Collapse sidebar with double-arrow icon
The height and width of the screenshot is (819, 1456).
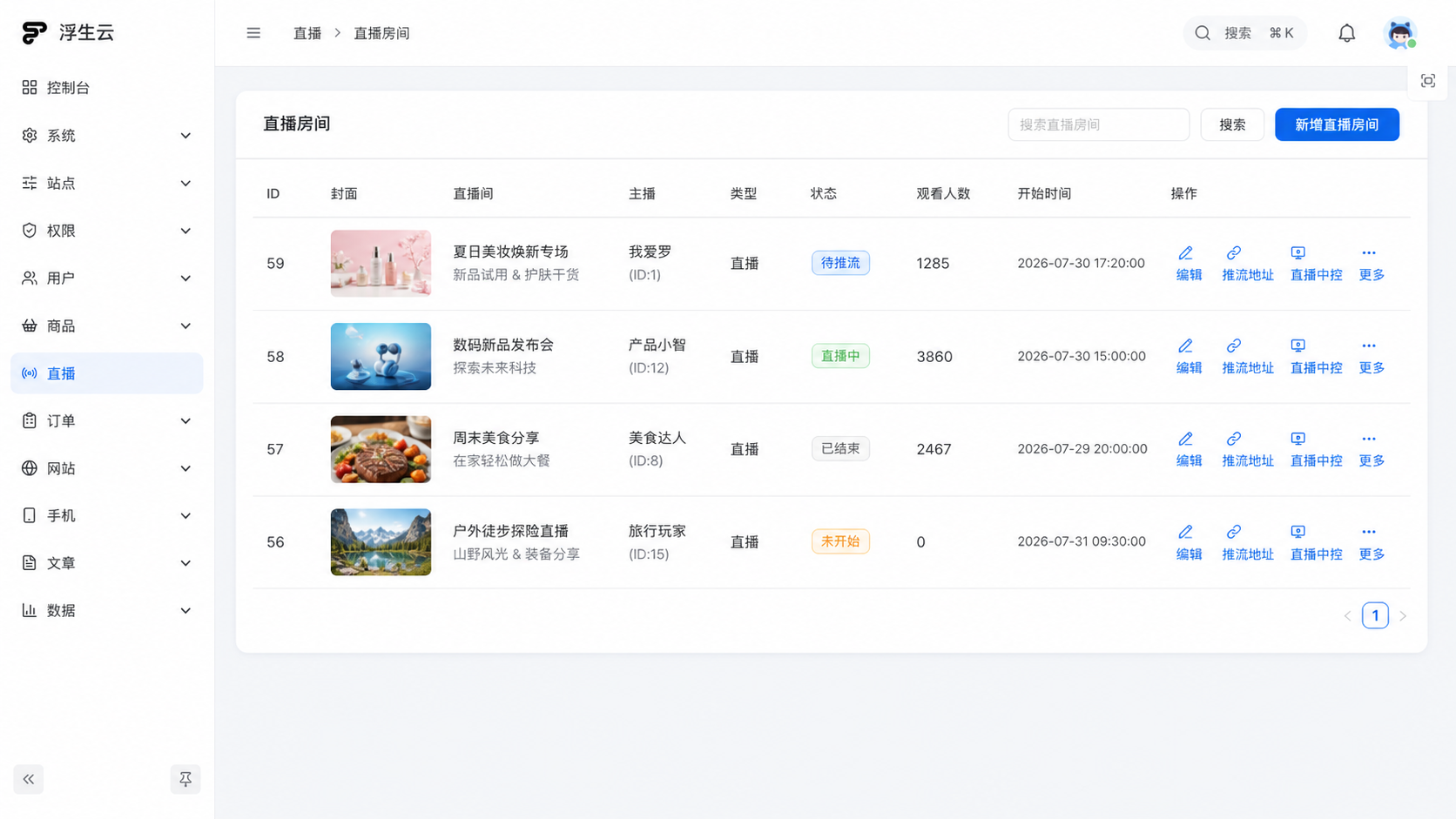coord(29,779)
